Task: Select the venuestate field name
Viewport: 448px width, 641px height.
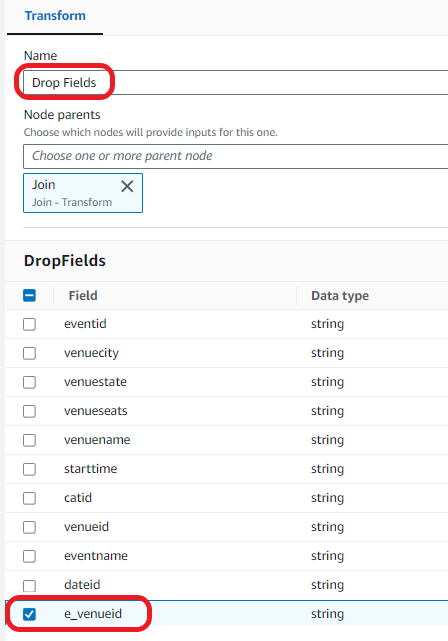Action: click(95, 382)
